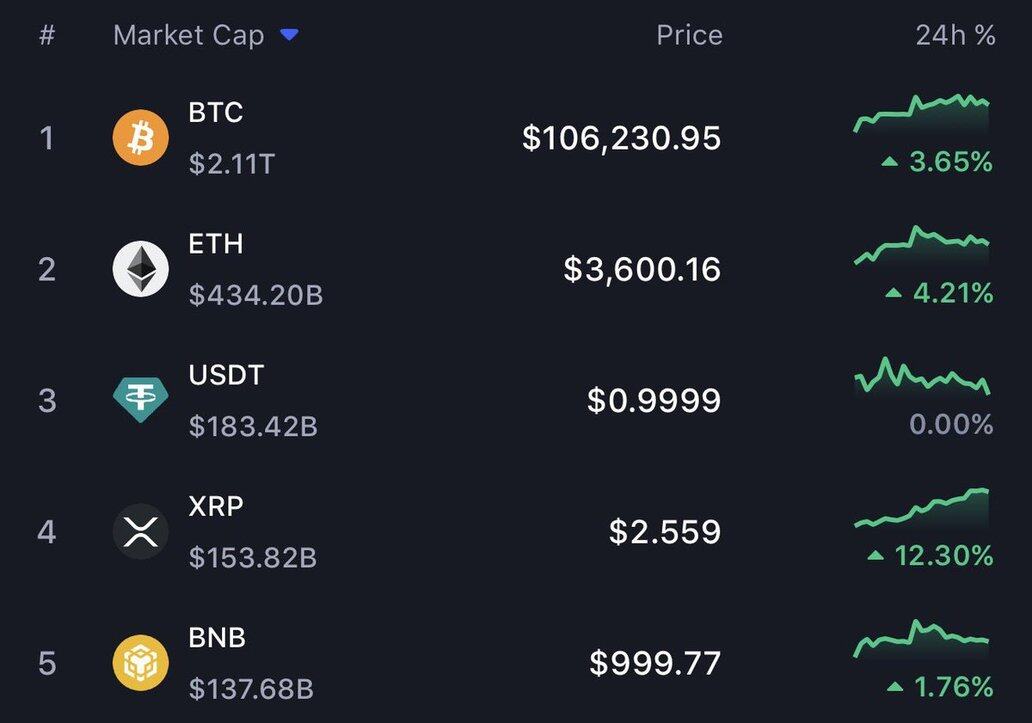Click the Ethereum diamond logo icon
This screenshot has height=723, width=1032.
[140, 269]
